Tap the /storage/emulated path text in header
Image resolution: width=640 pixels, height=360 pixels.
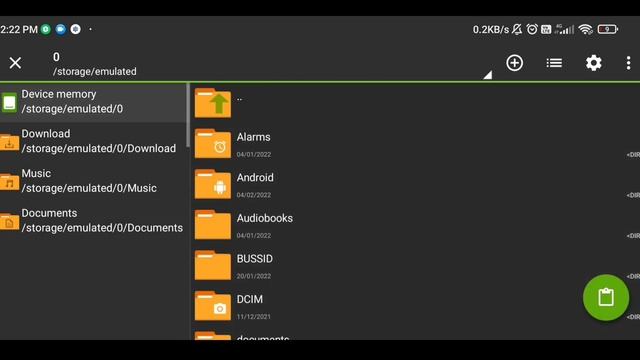95,71
